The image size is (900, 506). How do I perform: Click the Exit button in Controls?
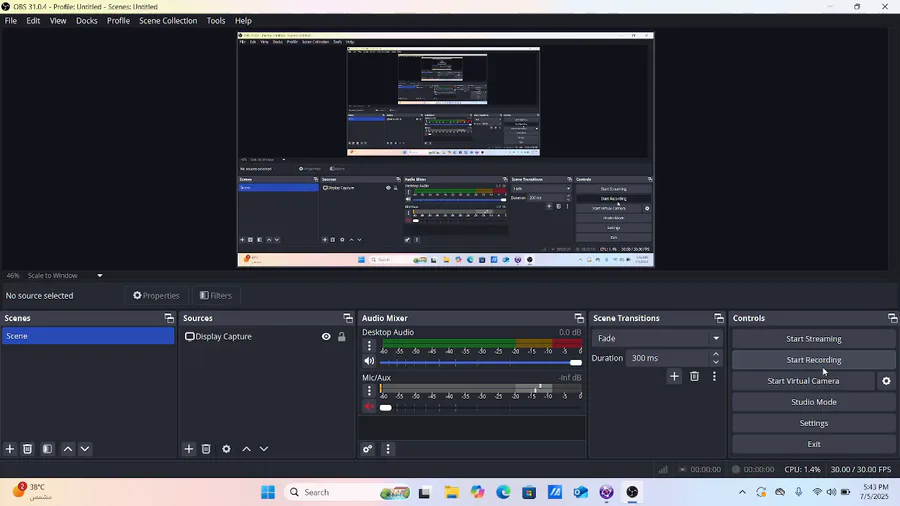point(813,444)
